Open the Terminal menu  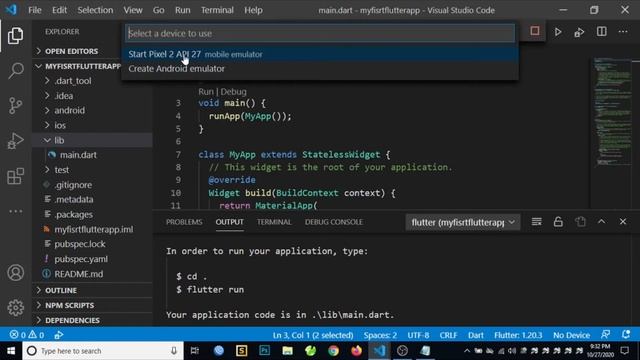click(217, 10)
